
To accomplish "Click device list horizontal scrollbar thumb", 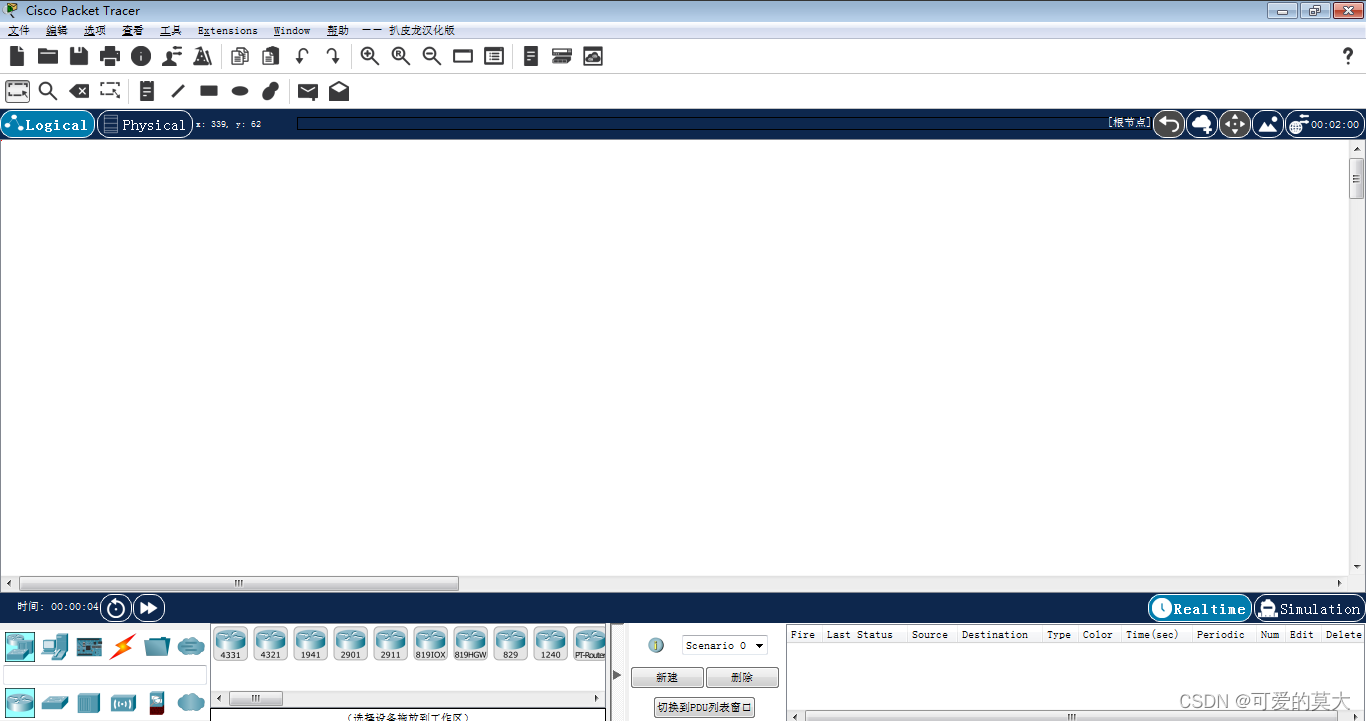I will (255, 699).
